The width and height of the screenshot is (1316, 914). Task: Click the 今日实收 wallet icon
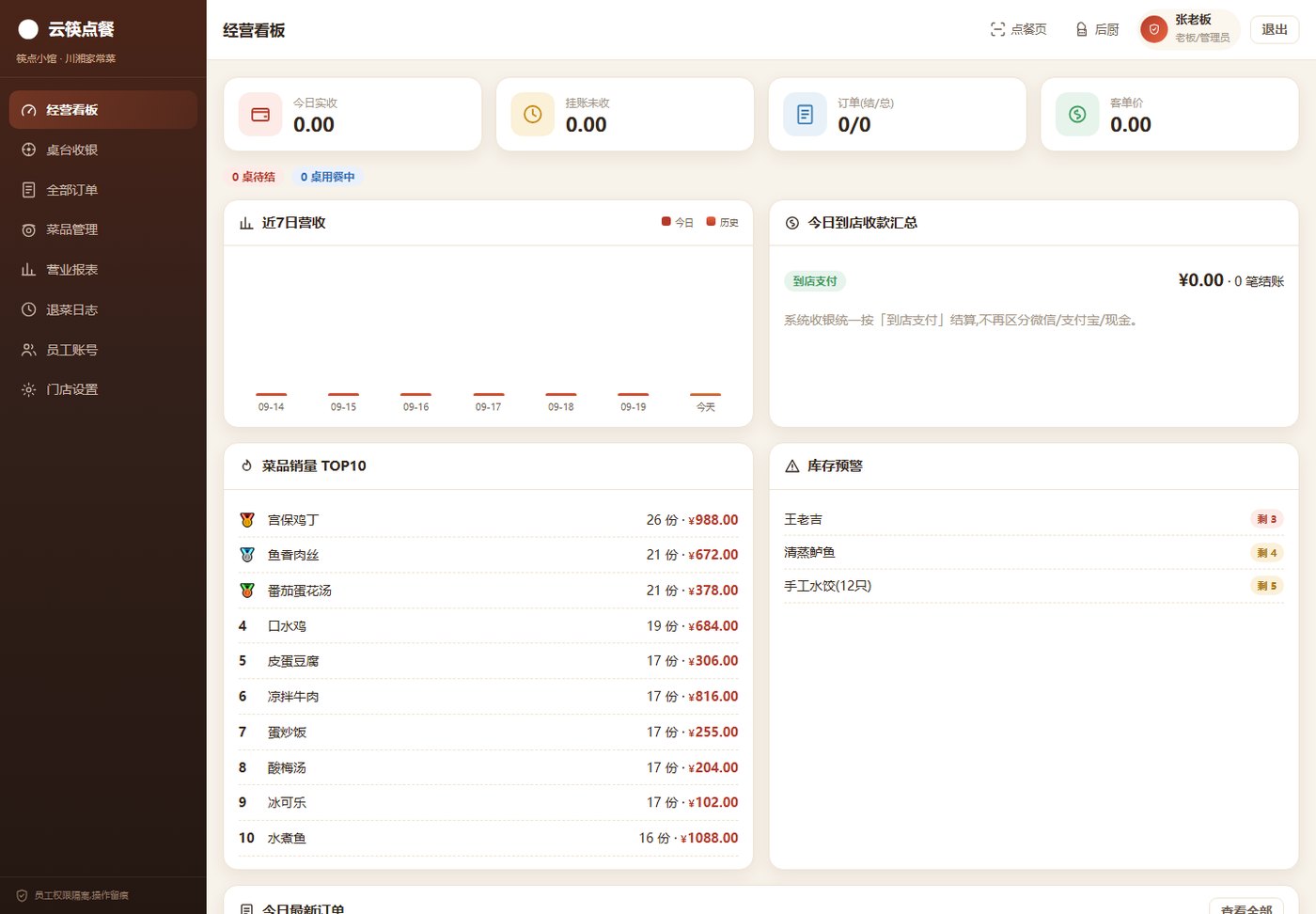tap(260, 115)
